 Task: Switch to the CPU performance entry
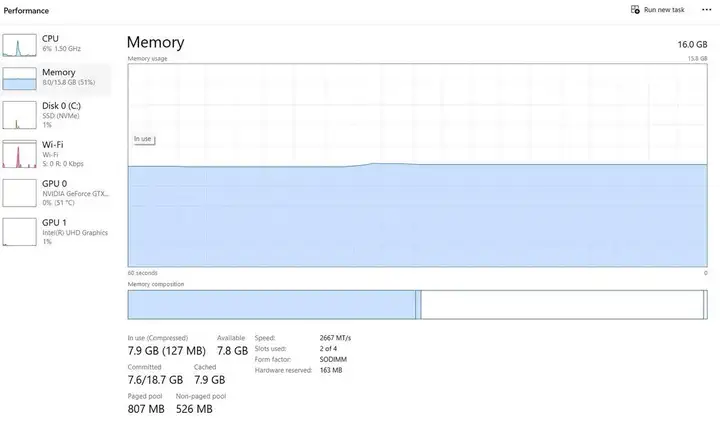pos(56,44)
